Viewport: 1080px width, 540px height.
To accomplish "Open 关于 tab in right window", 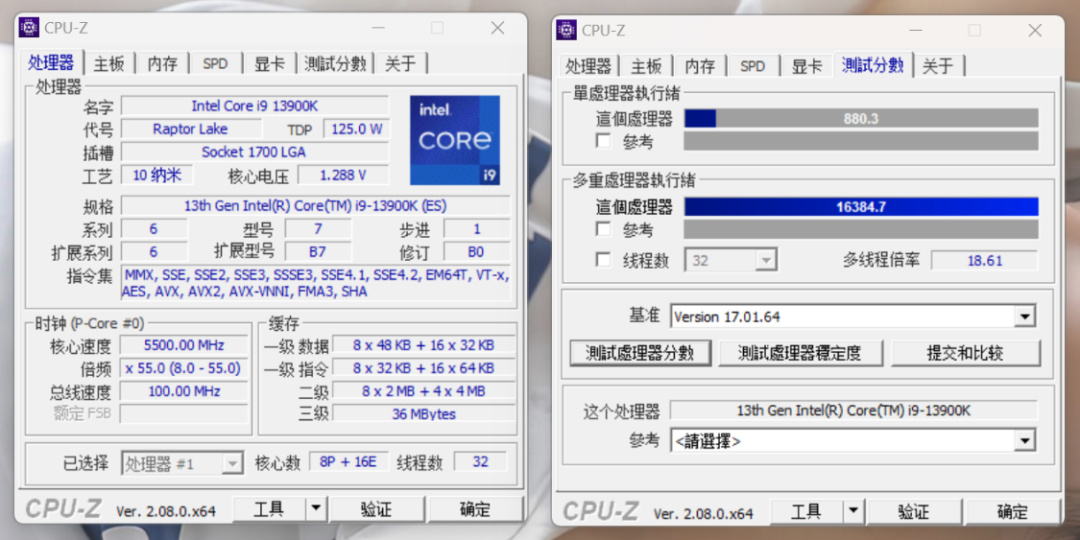I will coord(938,67).
